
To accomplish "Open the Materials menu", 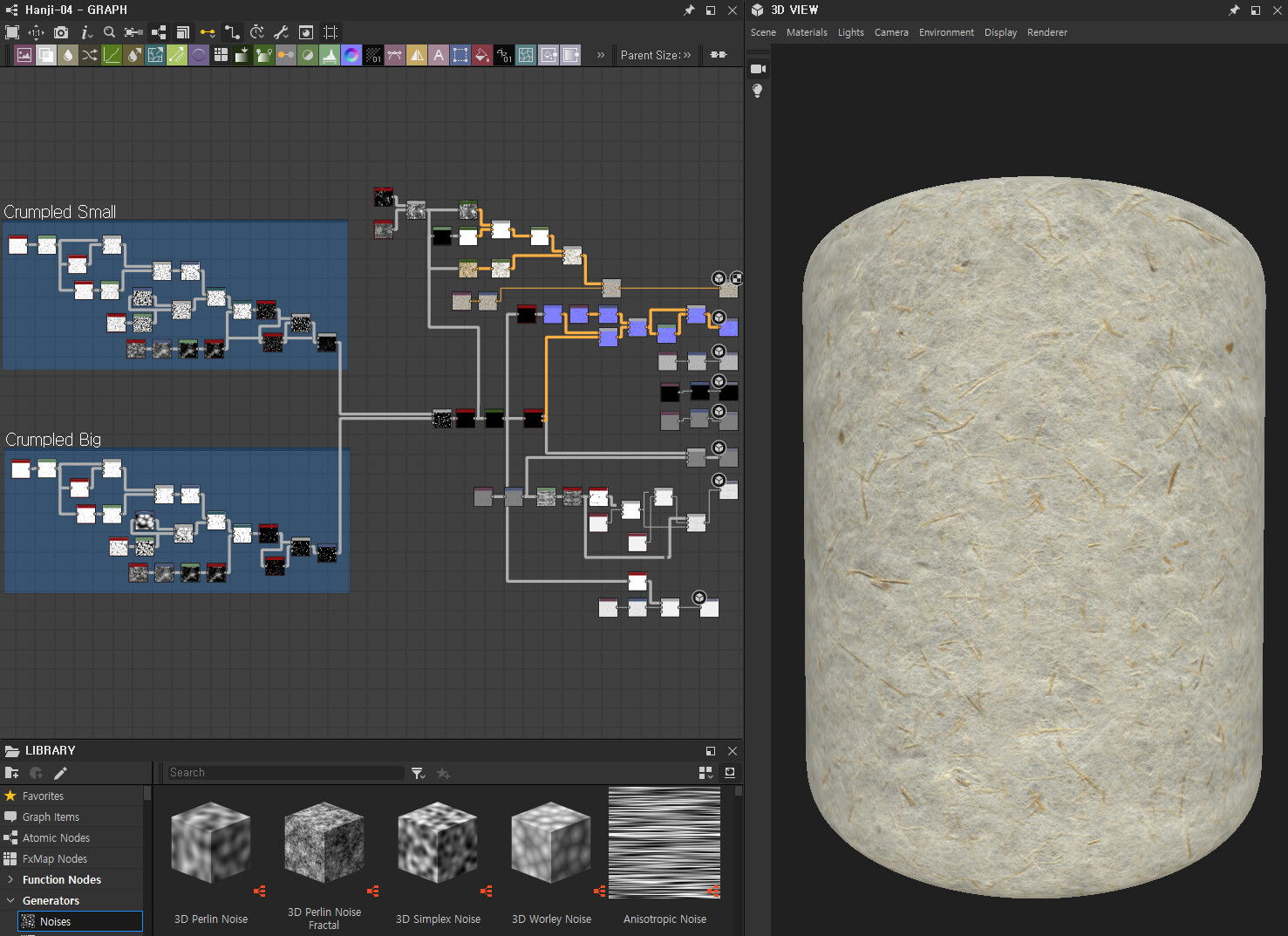I will coord(807,32).
